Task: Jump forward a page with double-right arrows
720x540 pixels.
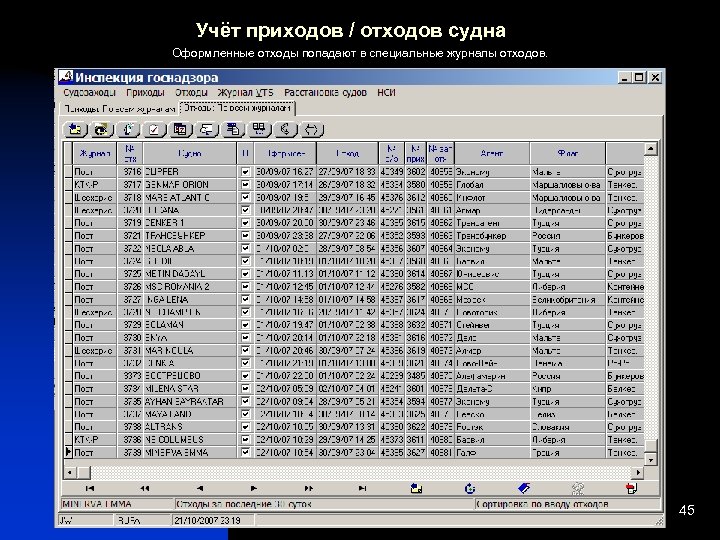Action: point(309,489)
